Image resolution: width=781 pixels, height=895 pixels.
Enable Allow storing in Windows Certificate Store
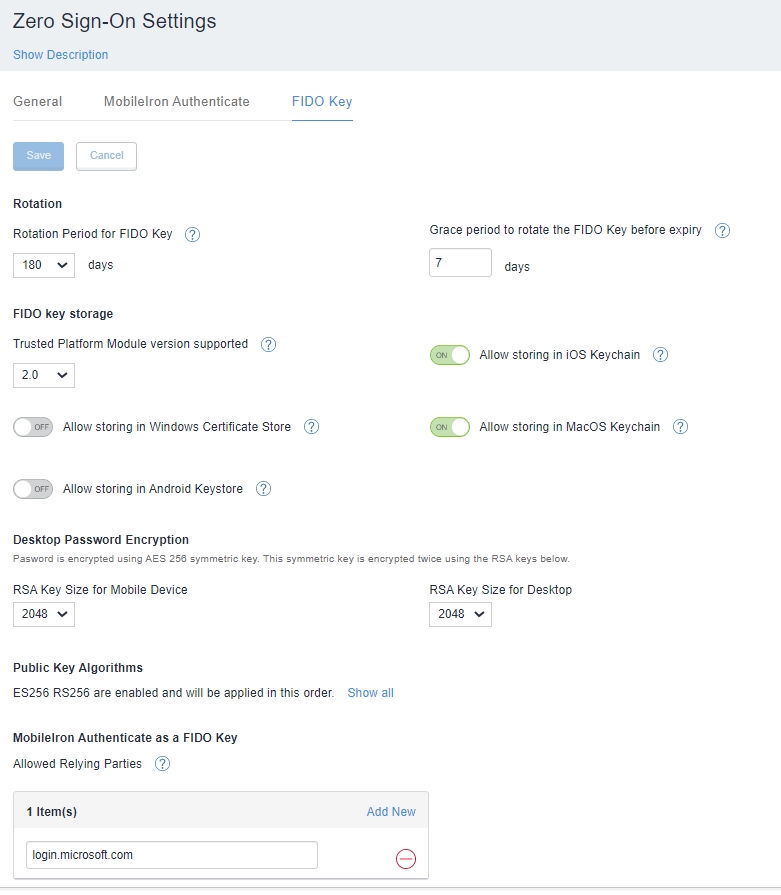pos(33,427)
